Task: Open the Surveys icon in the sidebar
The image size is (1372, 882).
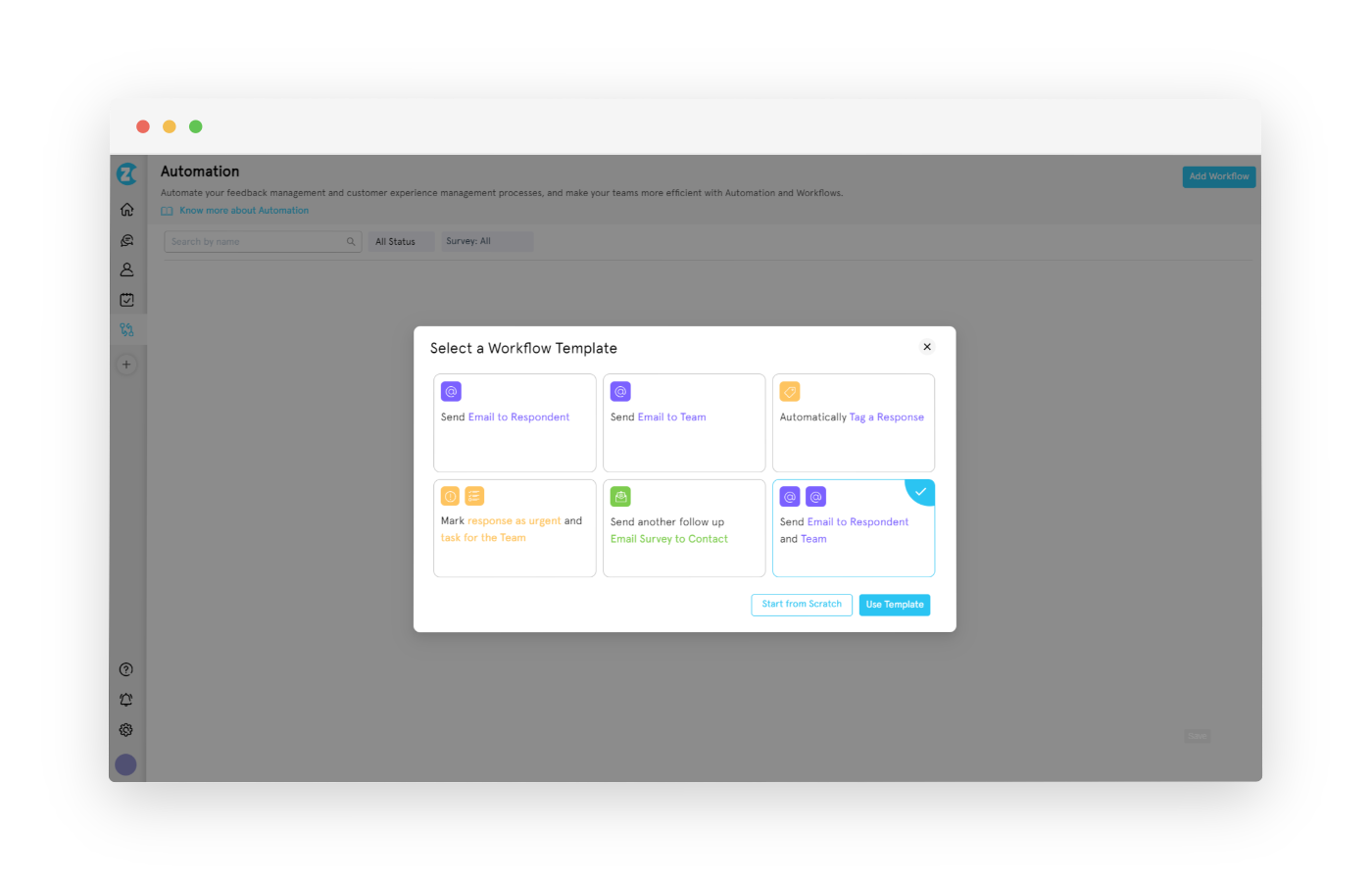Action: coord(126,299)
